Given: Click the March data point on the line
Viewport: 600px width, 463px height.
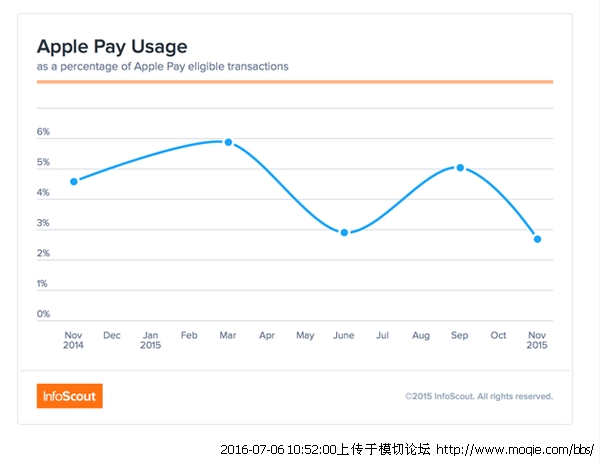Looking at the screenshot, I should click(228, 142).
